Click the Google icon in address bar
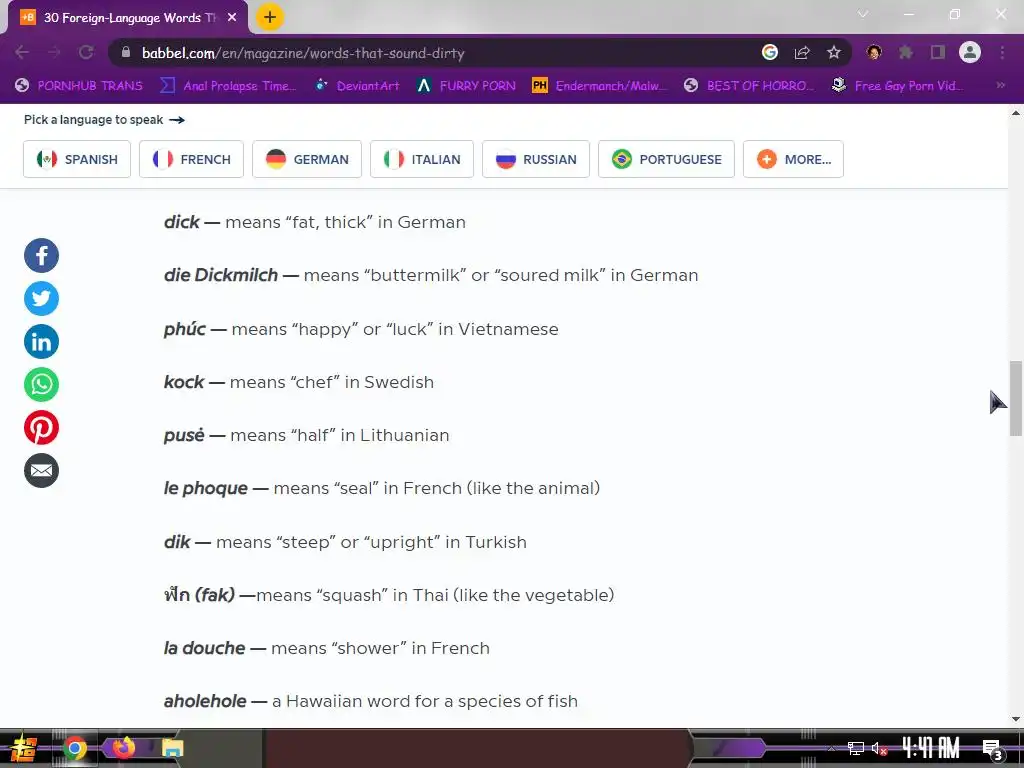The width and height of the screenshot is (1024, 768). tap(770, 52)
